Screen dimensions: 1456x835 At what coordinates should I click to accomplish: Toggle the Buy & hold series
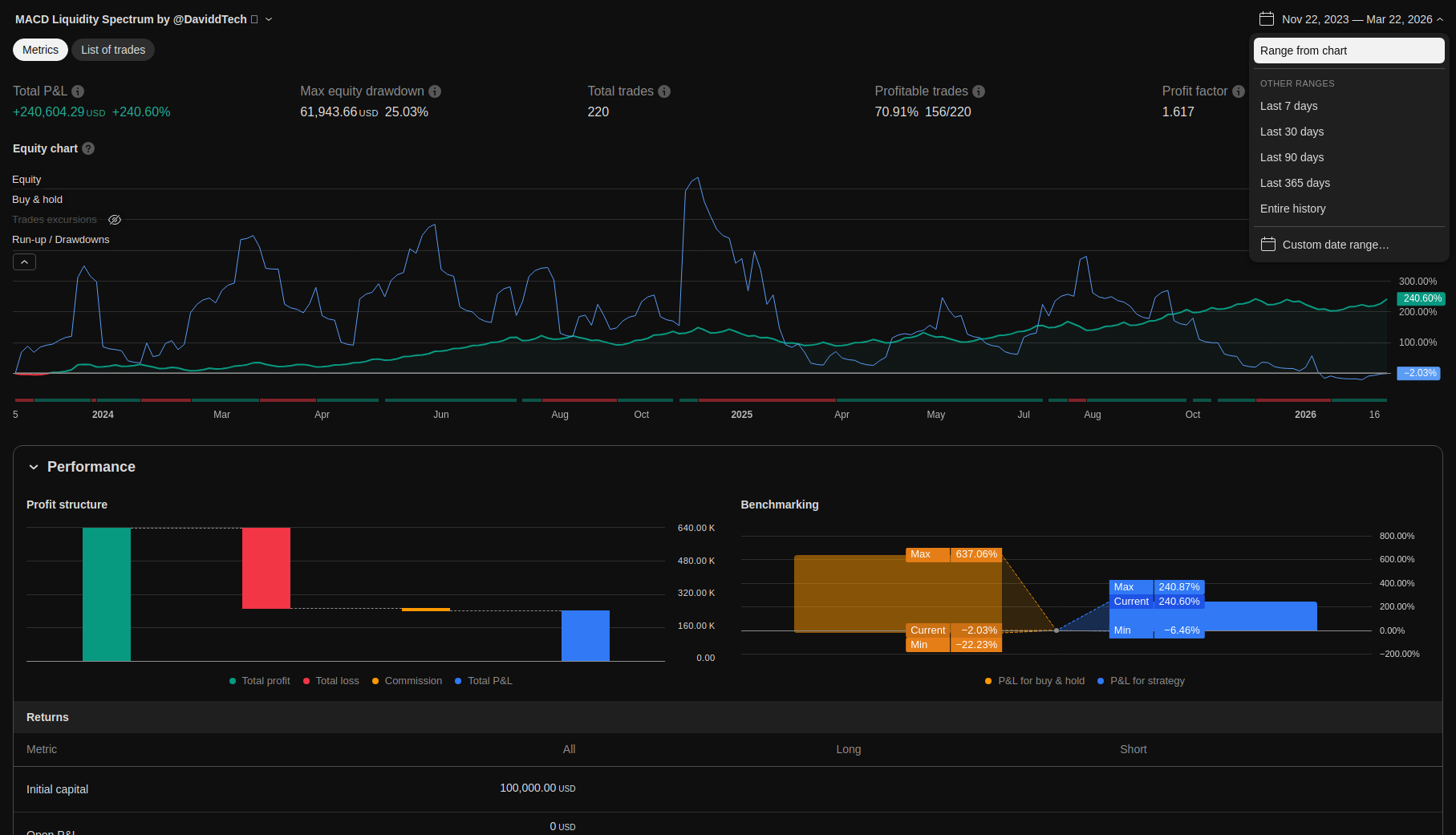click(37, 200)
